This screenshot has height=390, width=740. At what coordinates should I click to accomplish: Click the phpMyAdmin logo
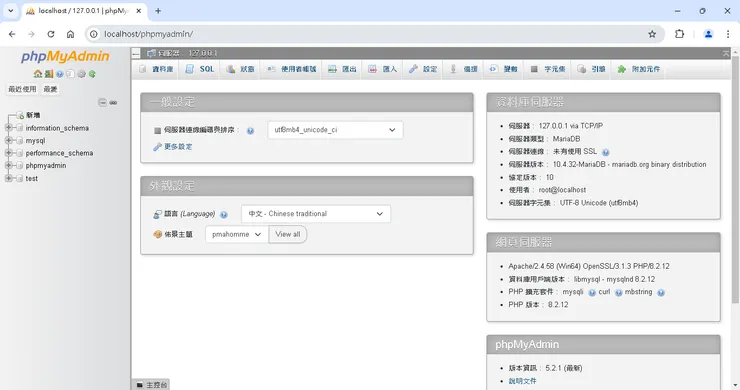click(x=65, y=57)
